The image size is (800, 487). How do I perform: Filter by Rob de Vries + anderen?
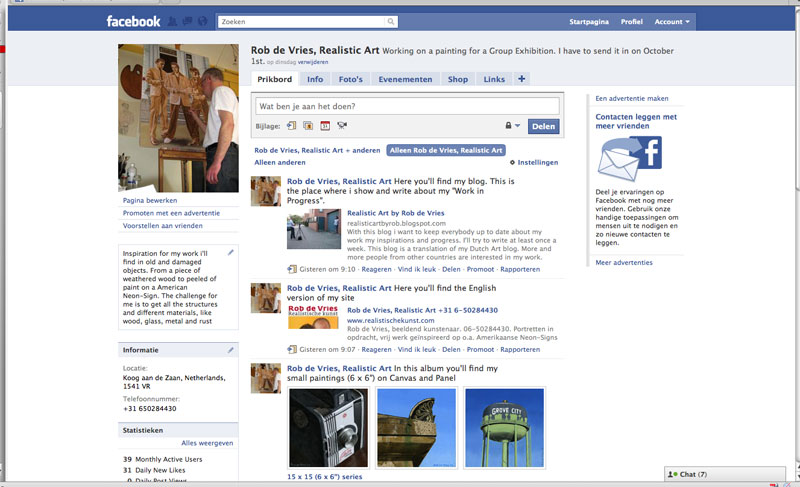tap(317, 150)
